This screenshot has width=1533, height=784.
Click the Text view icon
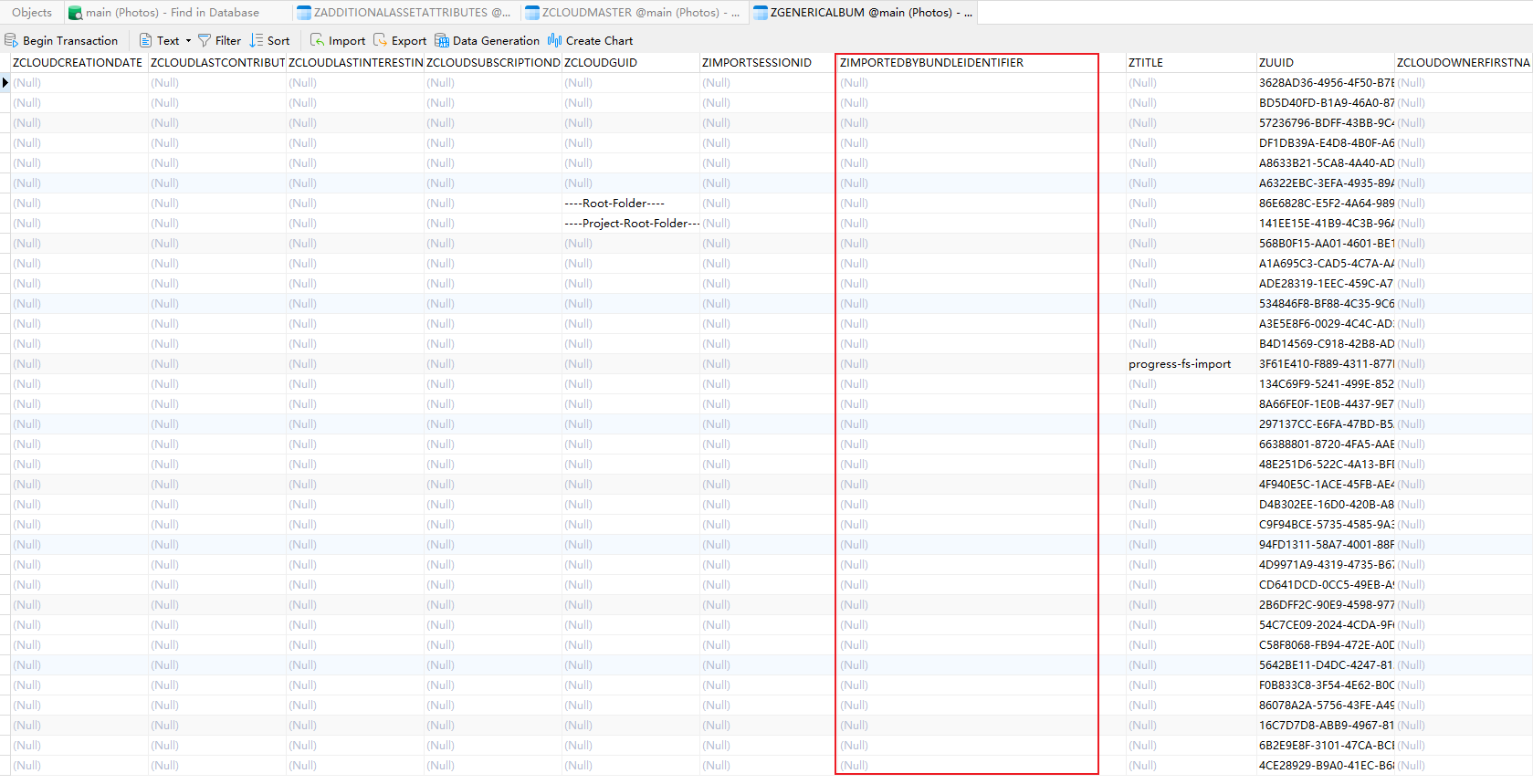point(145,40)
